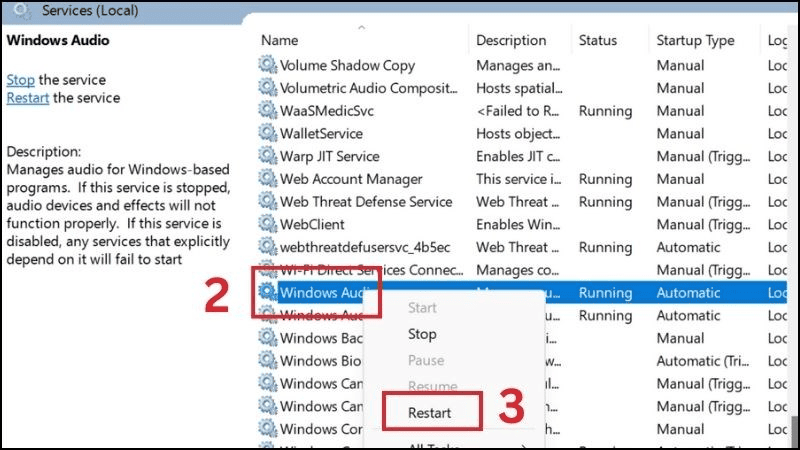Select the Volumetric Audio Compositor service row
The height and width of the screenshot is (450, 800).
[368, 88]
